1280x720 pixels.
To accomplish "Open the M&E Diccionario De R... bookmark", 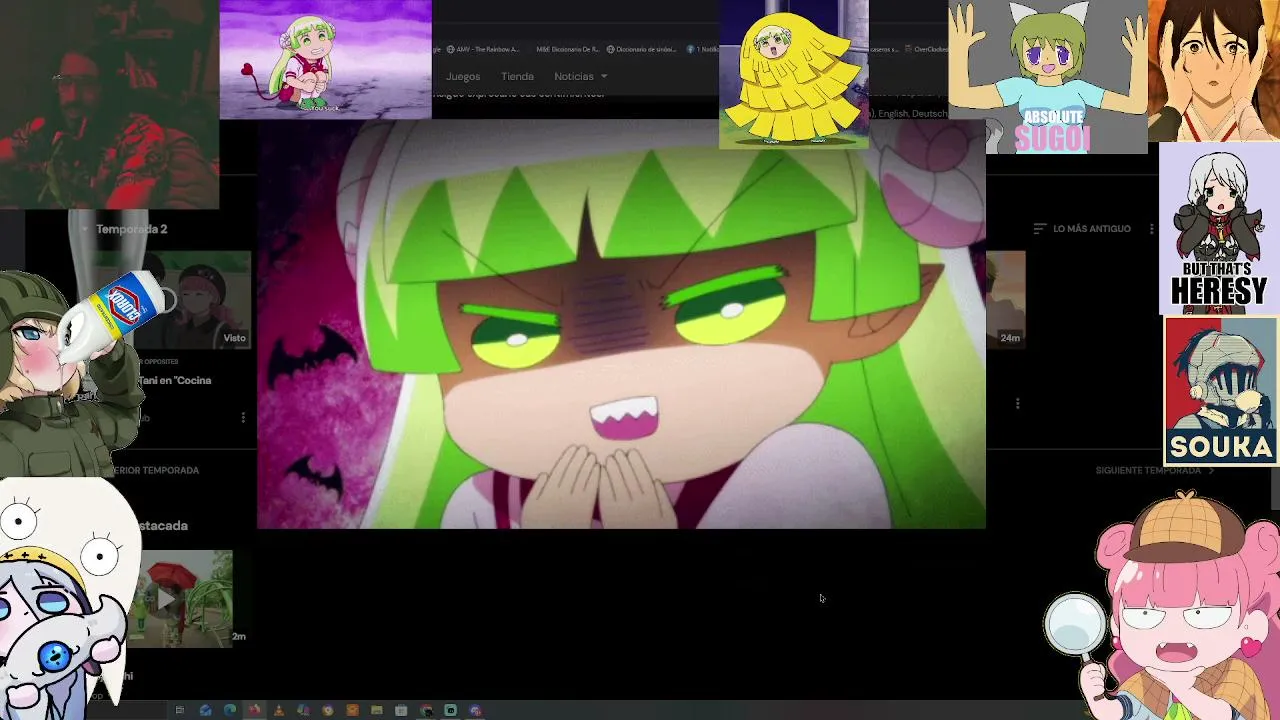I will [567, 49].
